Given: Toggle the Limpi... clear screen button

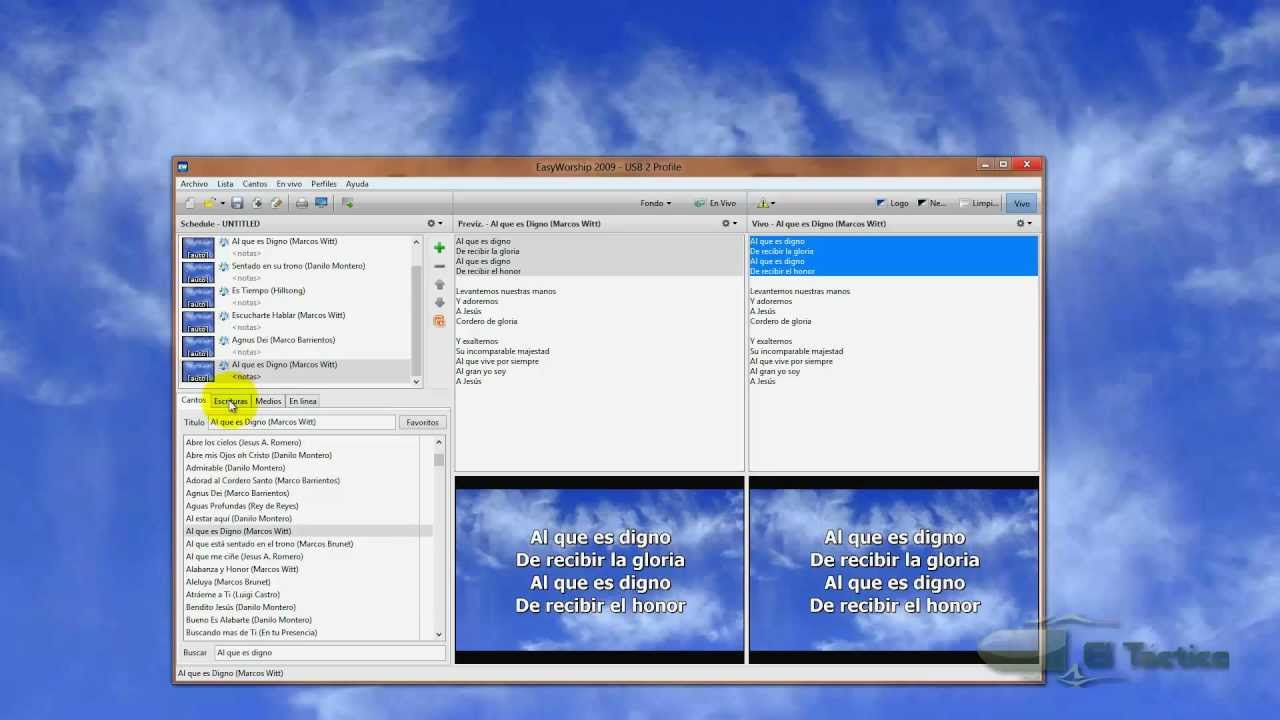Looking at the screenshot, I should 978,203.
